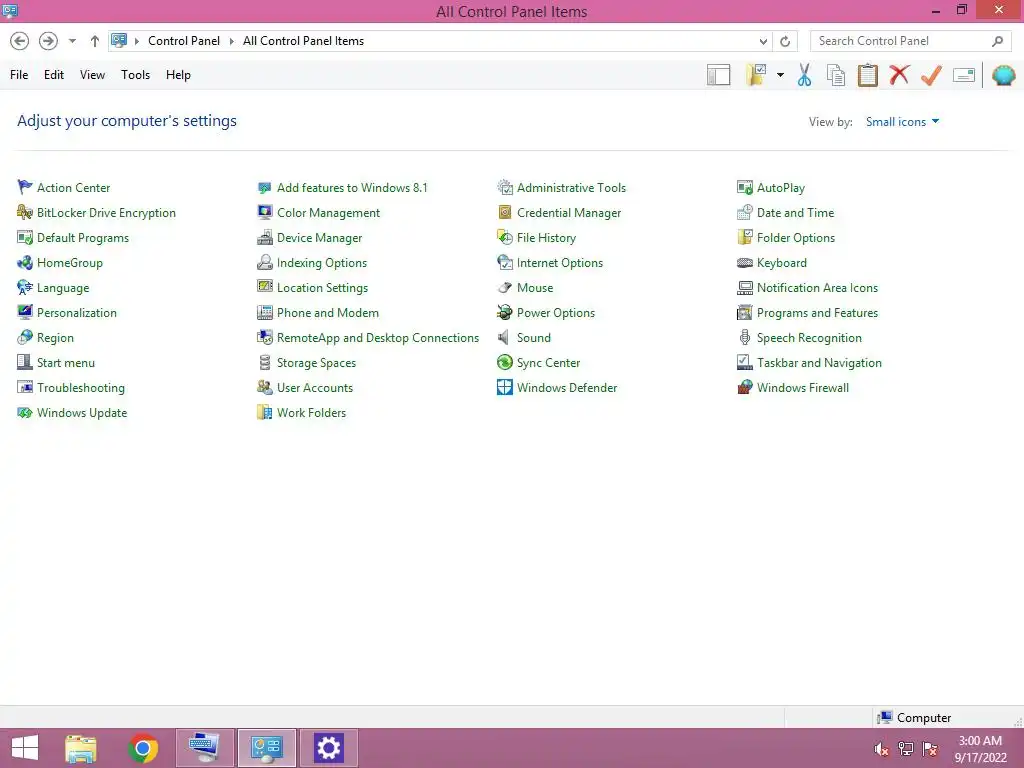Click the Work Folders icon

(x=264, y=412)
